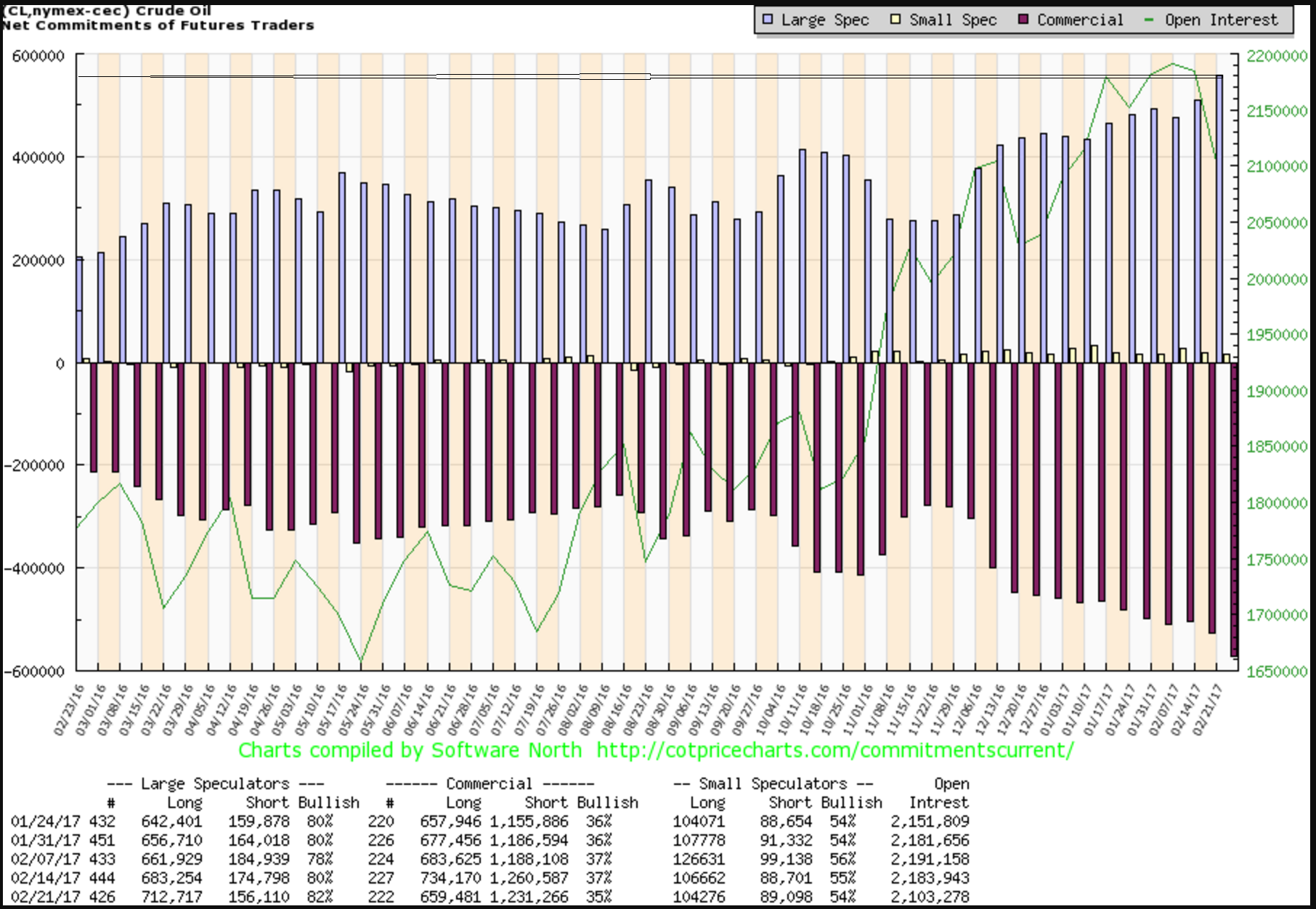The width and height of the screenshot is (1316, 909).
Task: Select the 01/24/17 date in the table
Action: click(46, 822)
